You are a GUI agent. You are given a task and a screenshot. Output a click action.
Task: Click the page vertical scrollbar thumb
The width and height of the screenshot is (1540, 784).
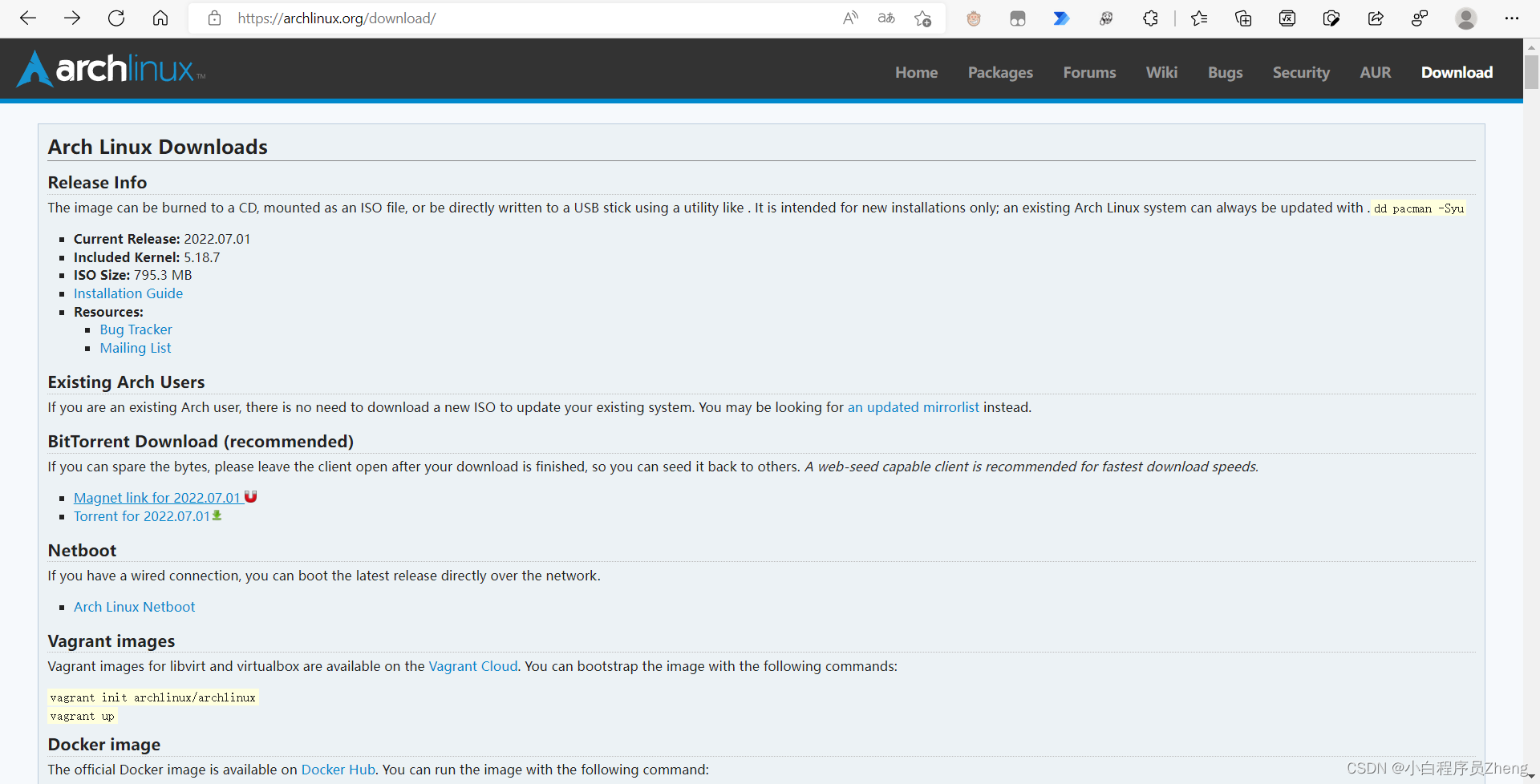1531,72
